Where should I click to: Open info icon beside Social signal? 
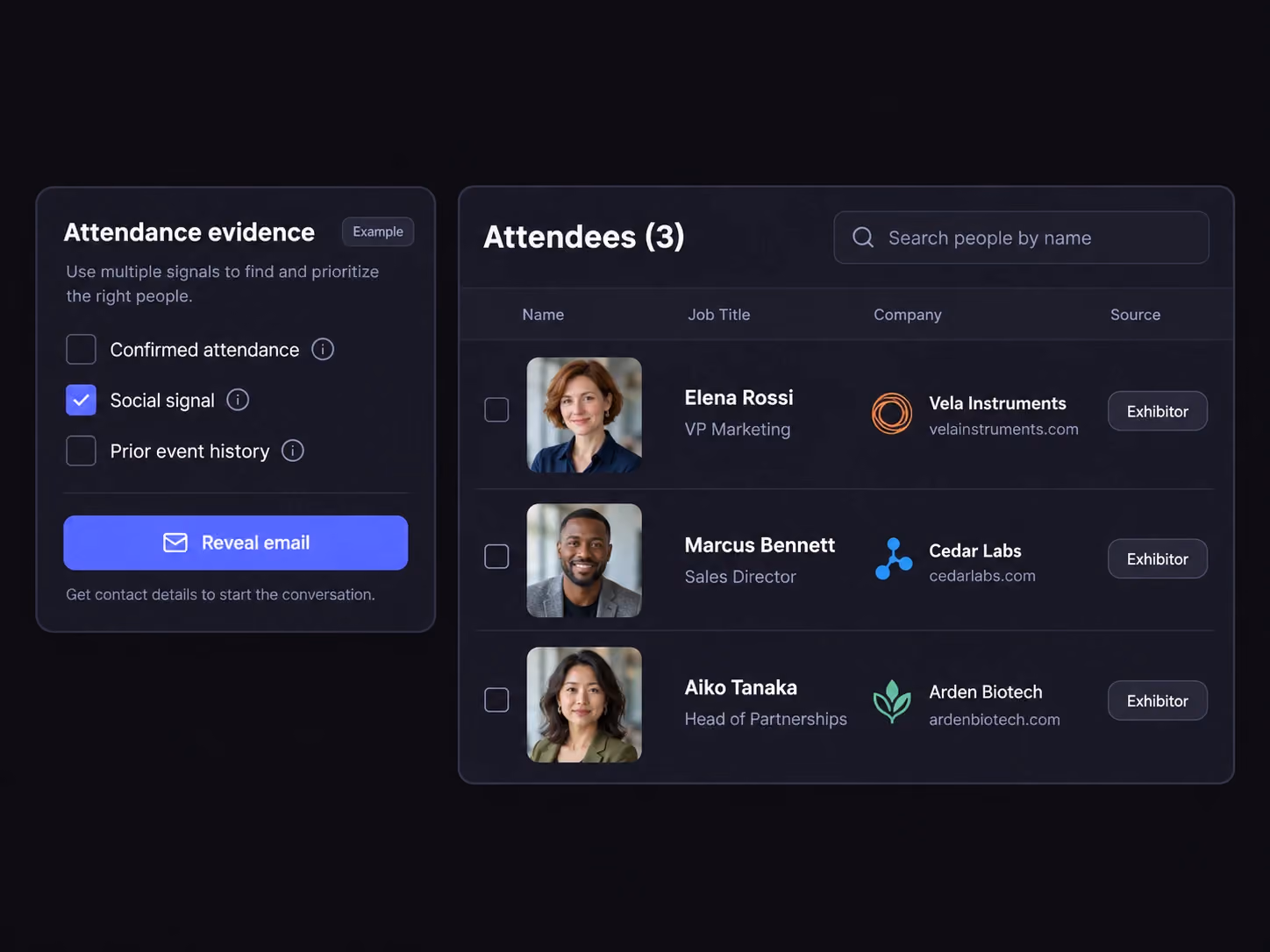click(x=238, y=400)
